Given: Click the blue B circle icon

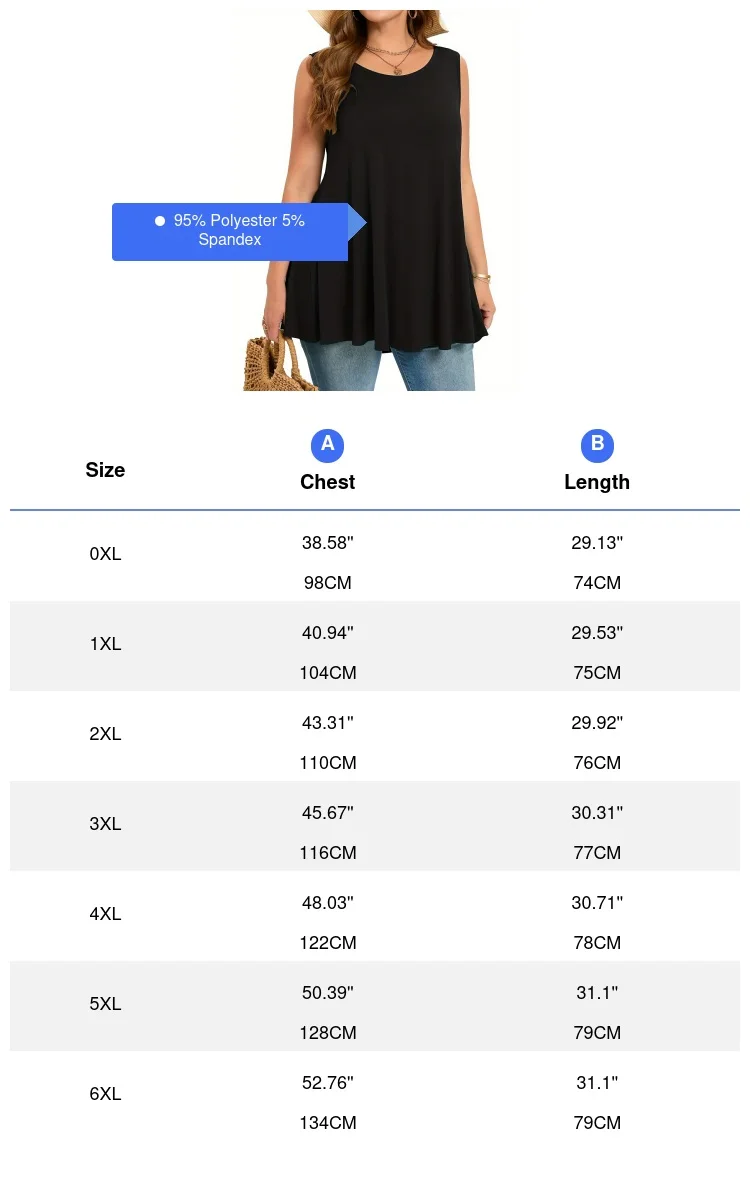Looking at the screenshot, I should (x=597, y=445).
